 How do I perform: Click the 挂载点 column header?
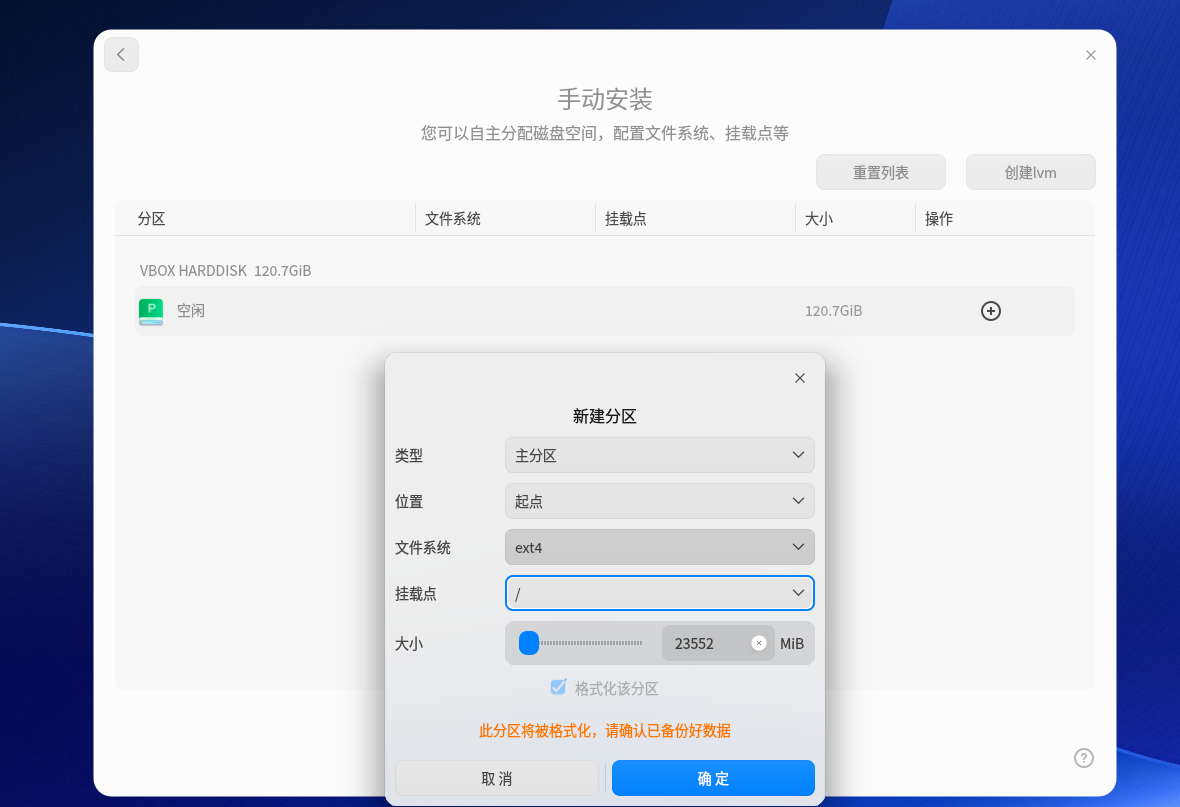[x=625, y=219]
